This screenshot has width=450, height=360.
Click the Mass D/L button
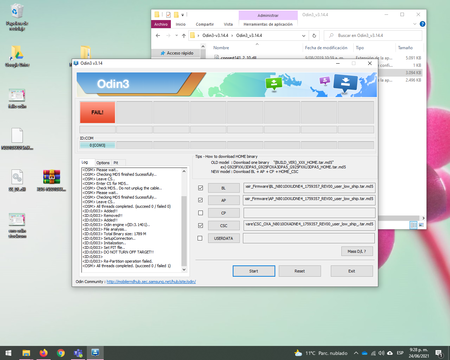pos(357,251)
